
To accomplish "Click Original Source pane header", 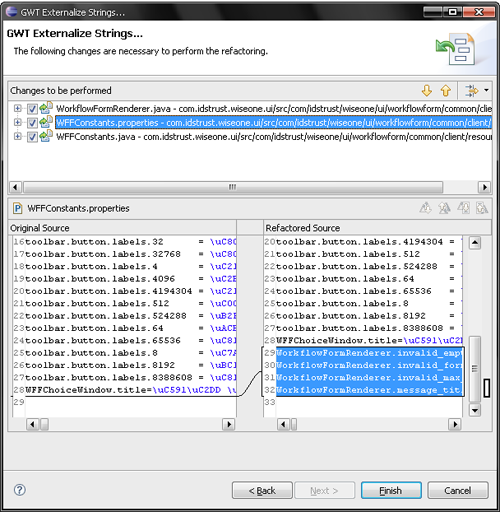I will click(x=122, y=228).
